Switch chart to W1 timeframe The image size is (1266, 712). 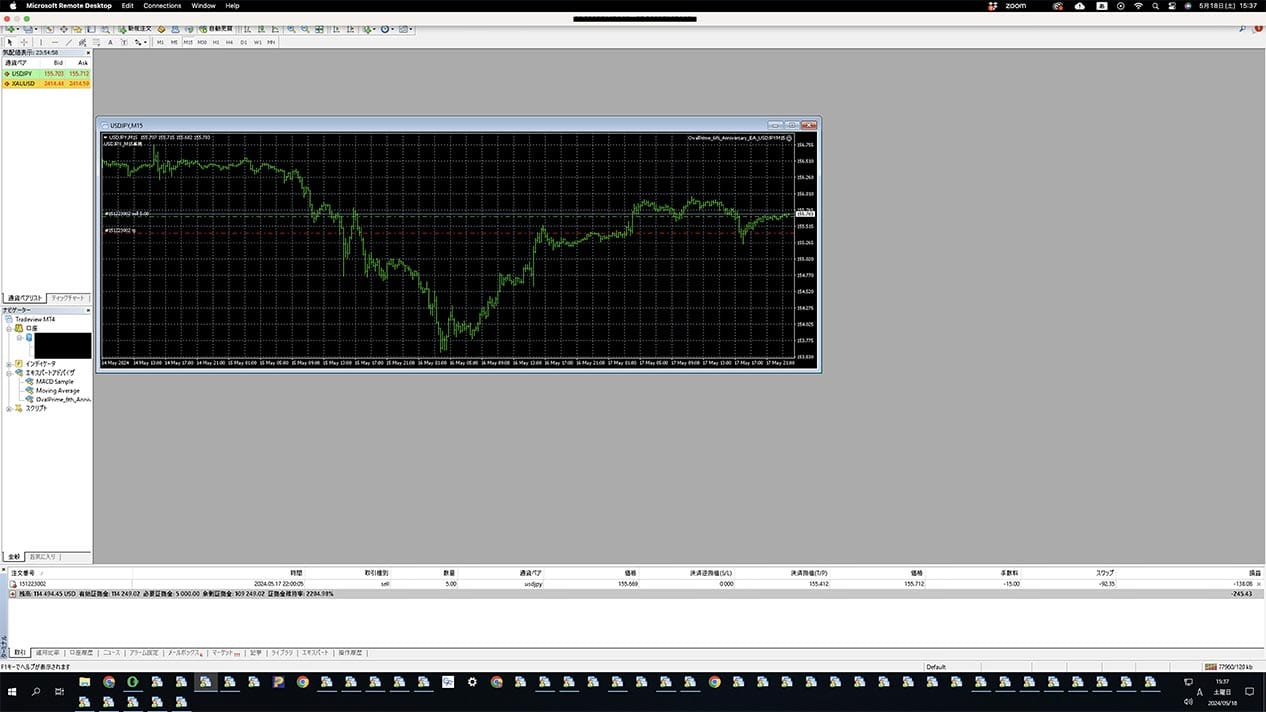(258, 42)
